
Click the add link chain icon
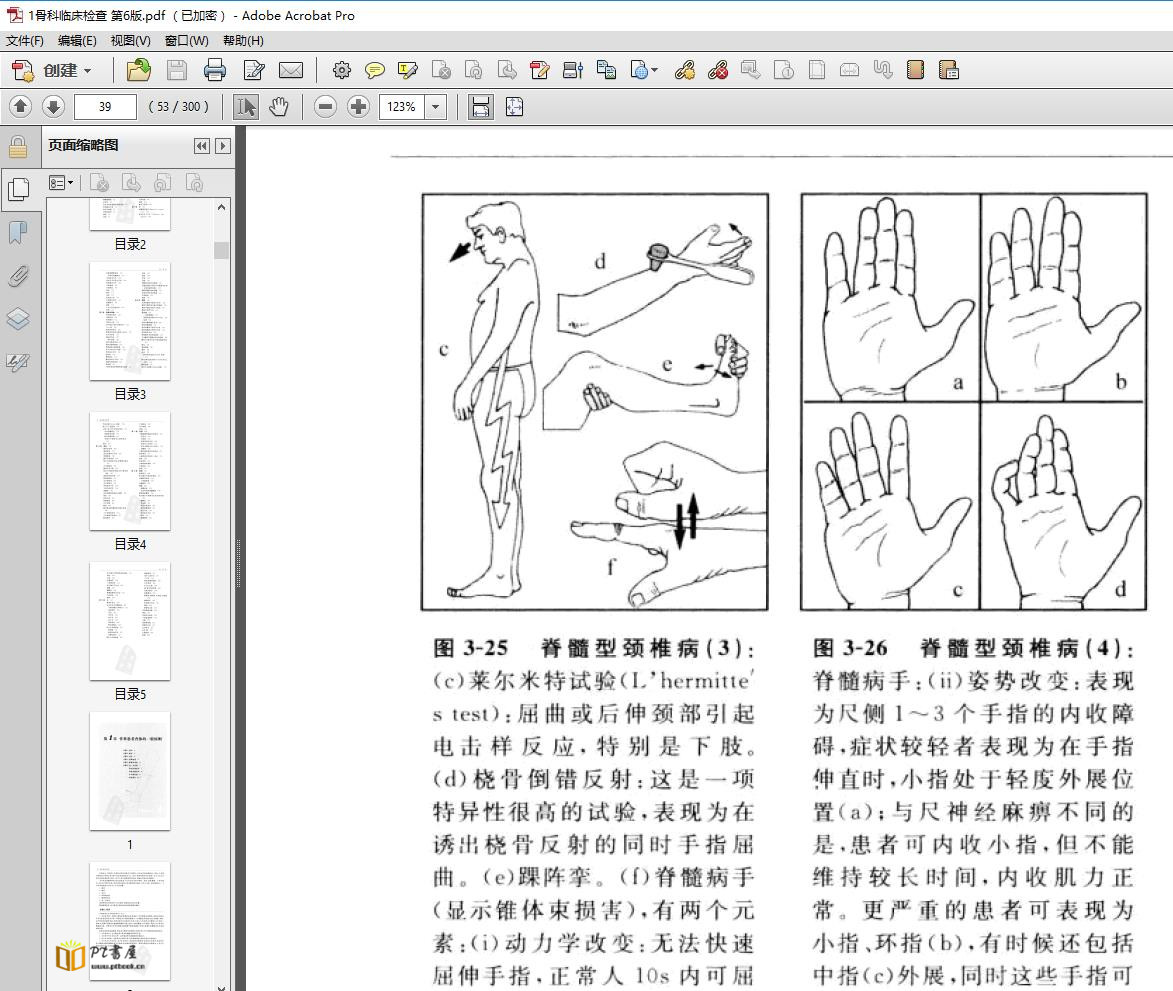[x=684, y=70]
